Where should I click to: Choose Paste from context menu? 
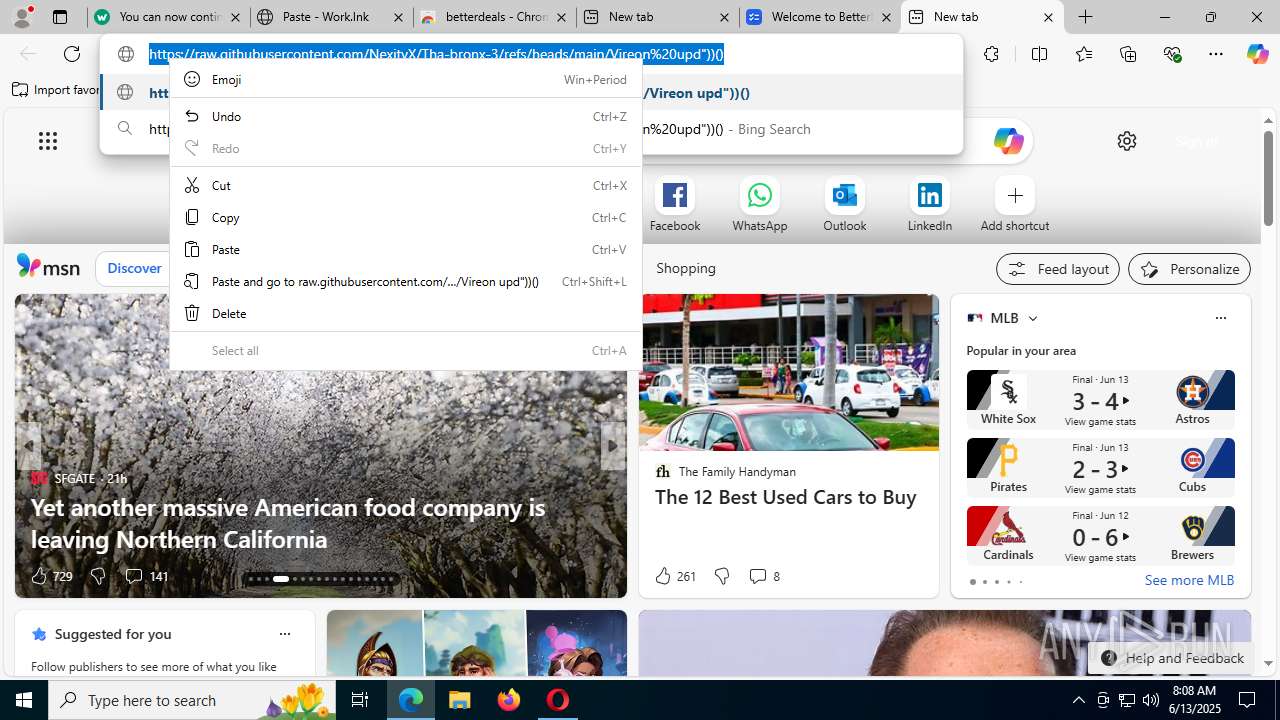tap(405, 250)
